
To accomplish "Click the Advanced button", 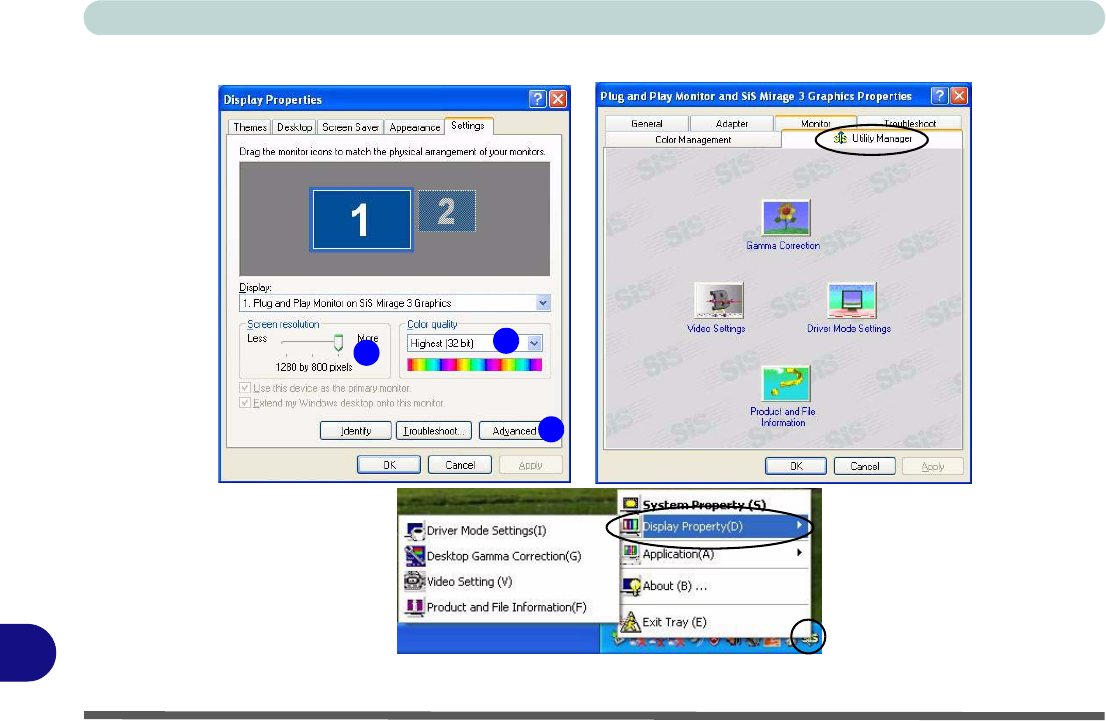I will click(x=516, y=430).
